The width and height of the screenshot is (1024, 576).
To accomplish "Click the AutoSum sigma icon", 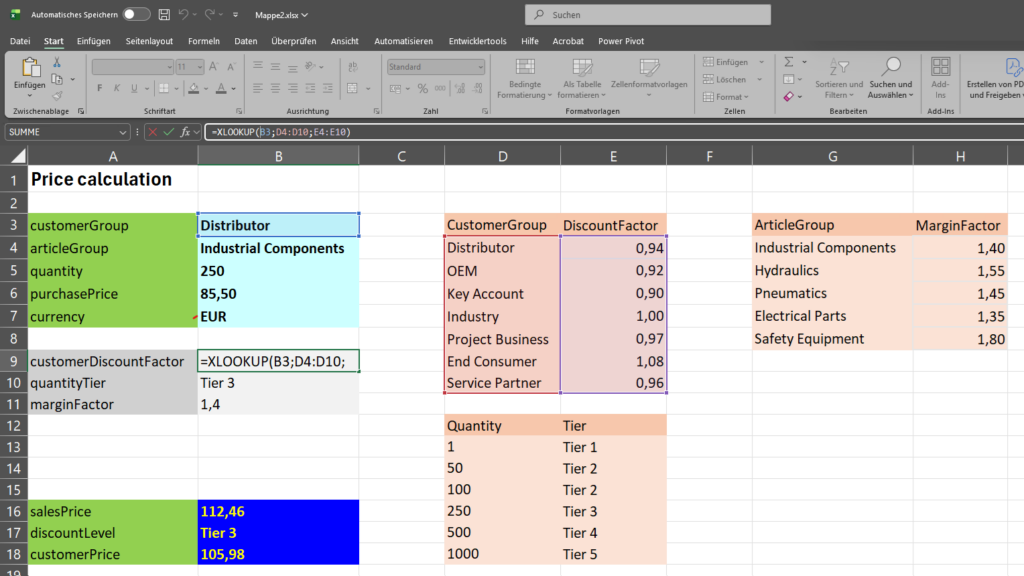I will click(x=789, y=61).
